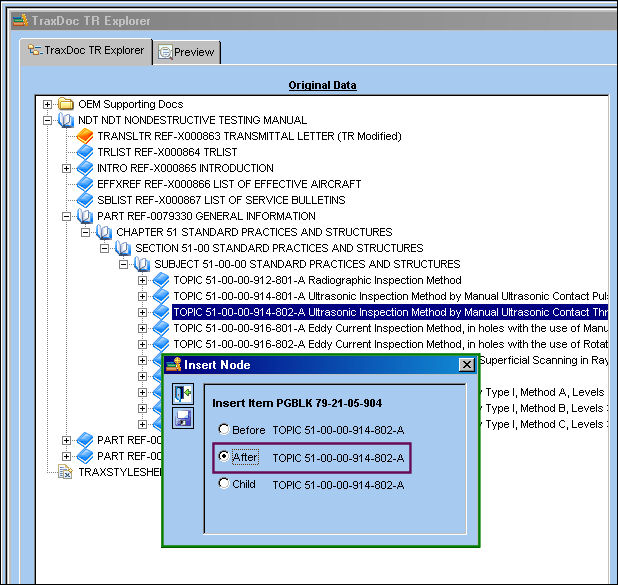Image resolution: width=618 pixels, height=585 pixels.
Task: Select the Before radio button
Action: 224,429
